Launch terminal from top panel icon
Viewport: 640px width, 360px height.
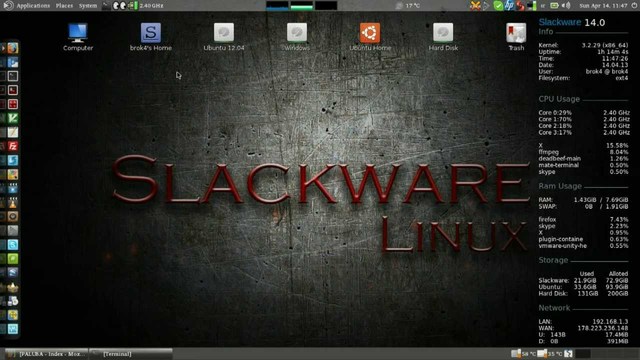point(106,6)
